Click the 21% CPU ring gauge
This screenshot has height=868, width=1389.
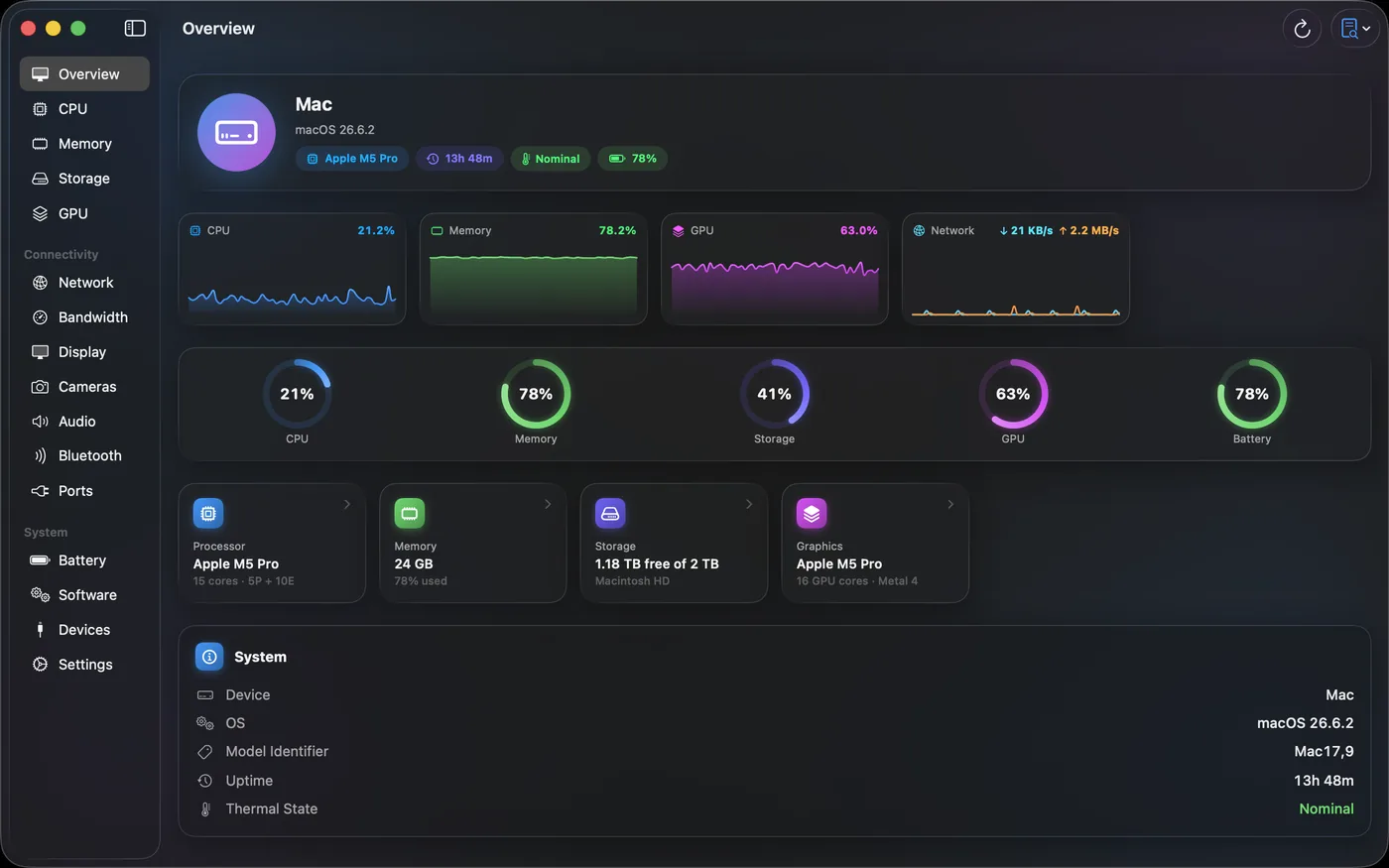(297, 394)
